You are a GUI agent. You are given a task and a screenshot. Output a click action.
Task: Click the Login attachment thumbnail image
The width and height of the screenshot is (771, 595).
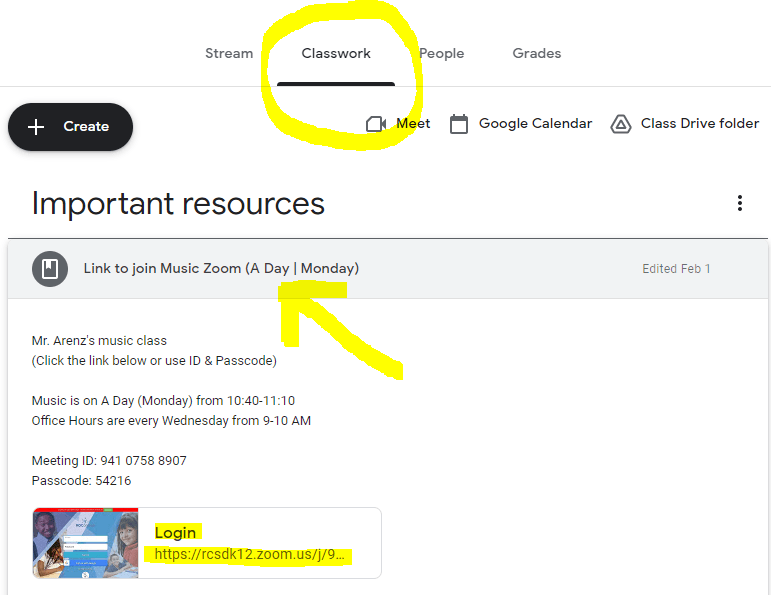click(x=86, y=543)
